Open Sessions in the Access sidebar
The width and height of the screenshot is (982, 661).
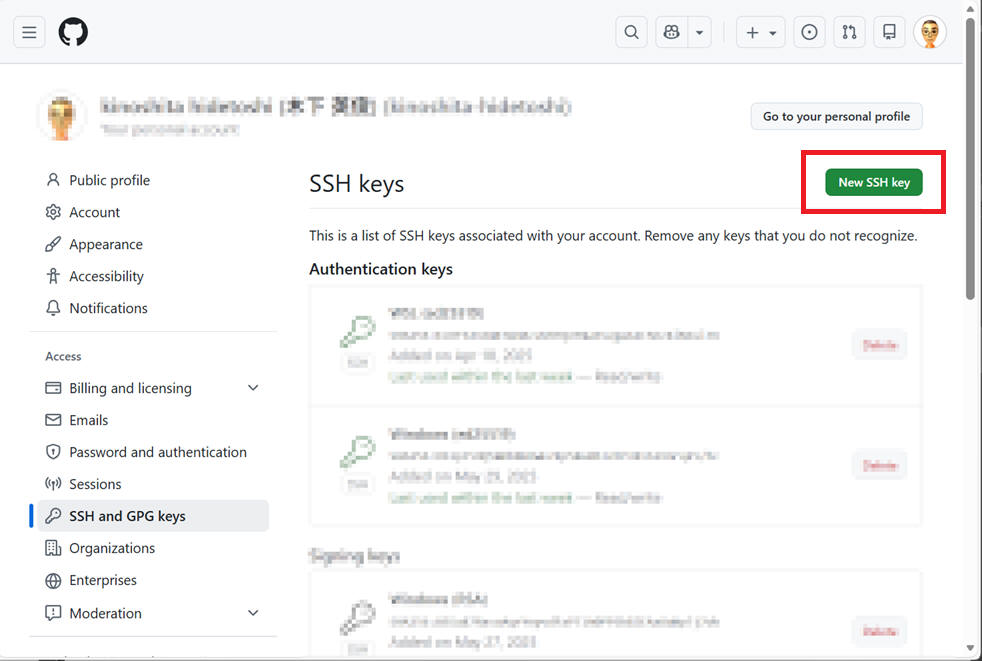[95, 484]
